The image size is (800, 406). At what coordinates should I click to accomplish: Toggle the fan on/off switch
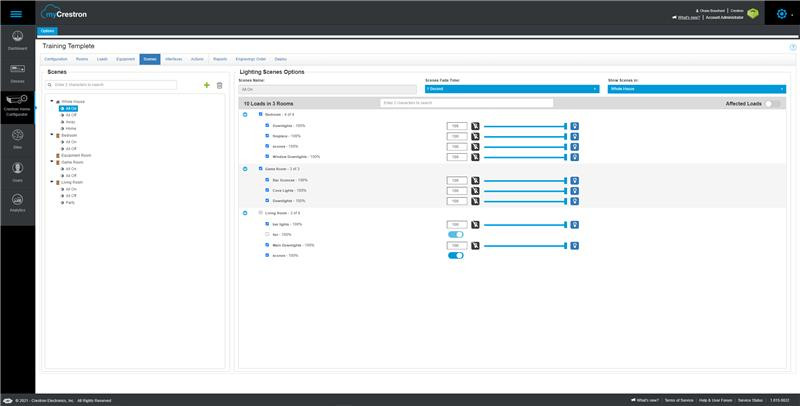pos(456,235)
